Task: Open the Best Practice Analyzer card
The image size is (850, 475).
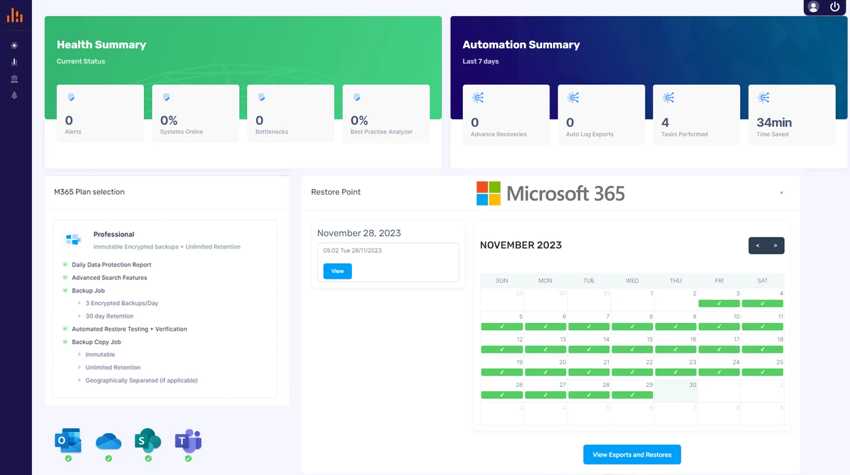Action: tap(386, 113)
